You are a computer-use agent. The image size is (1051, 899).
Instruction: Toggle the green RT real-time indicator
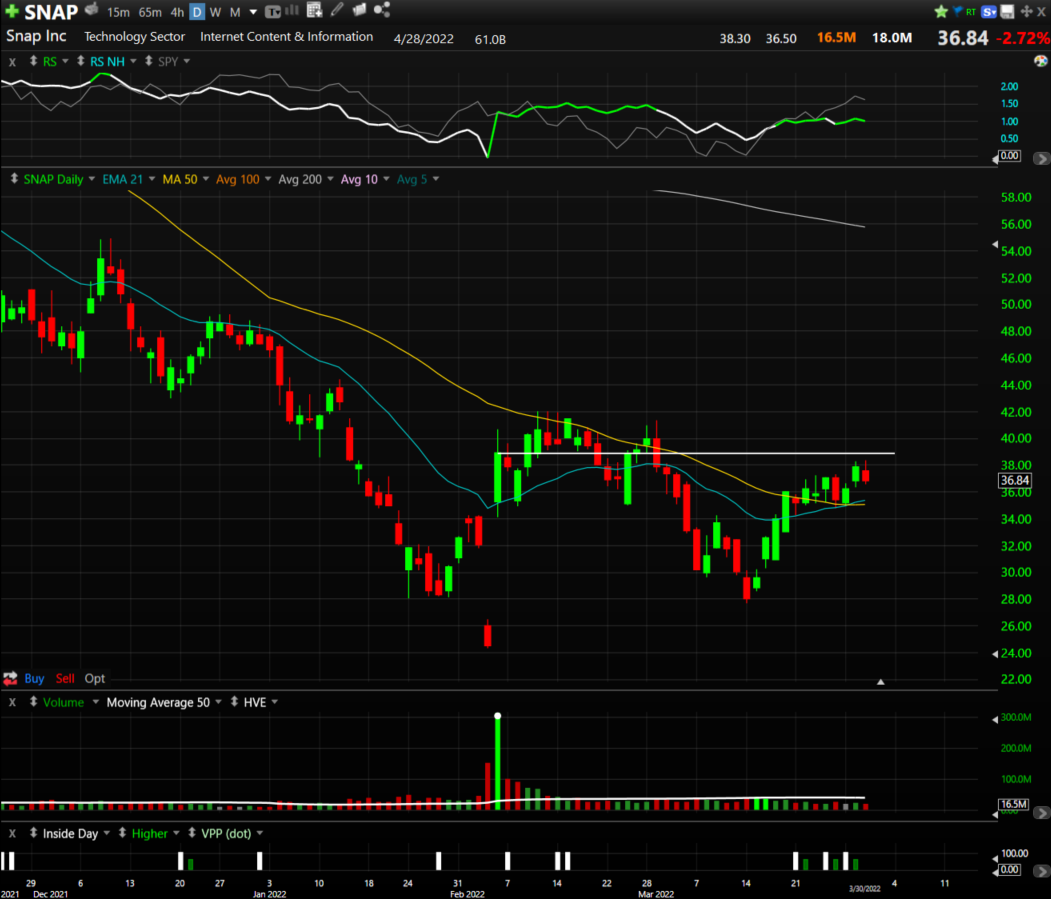971,12
